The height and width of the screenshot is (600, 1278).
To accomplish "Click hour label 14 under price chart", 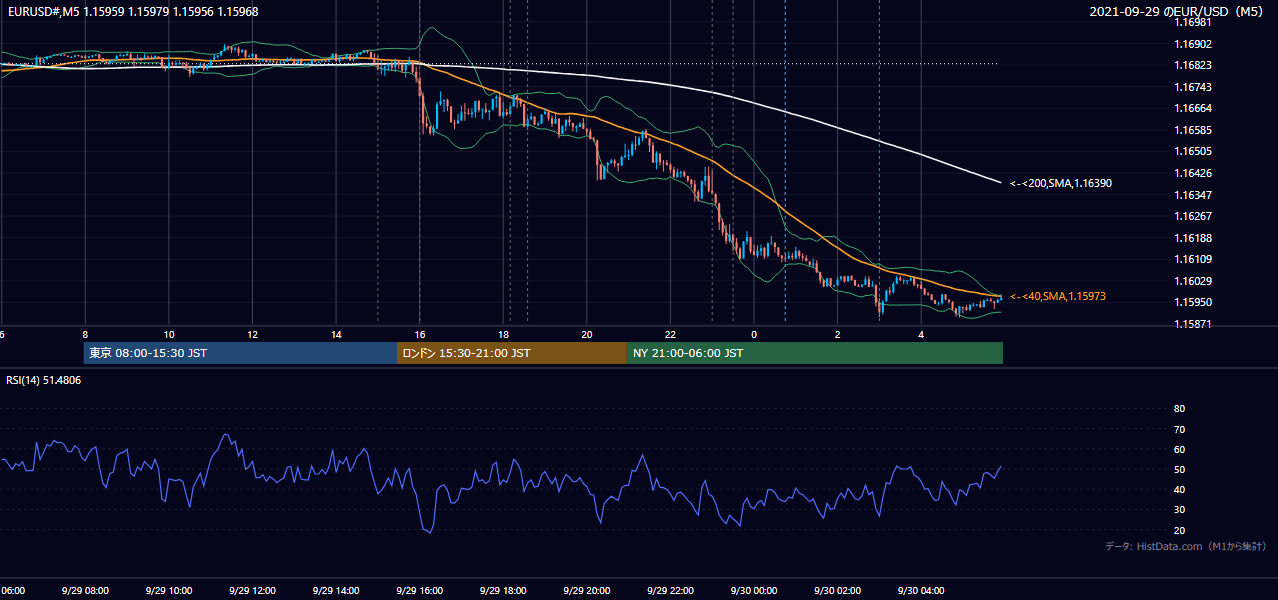I will coord(336,334).
